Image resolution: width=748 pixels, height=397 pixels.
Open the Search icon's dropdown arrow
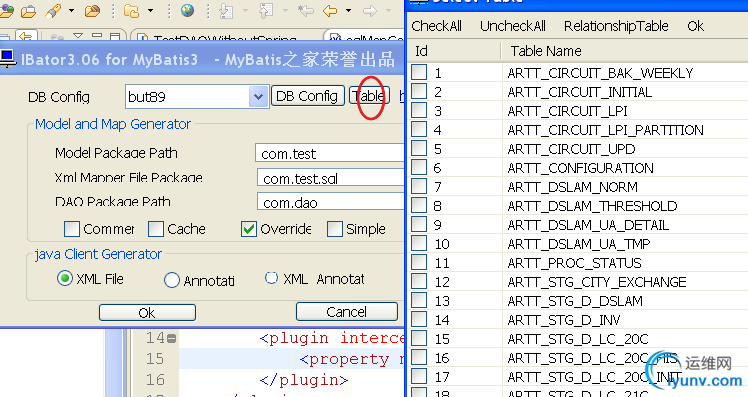pyautogui.click(x=71, y=10)
